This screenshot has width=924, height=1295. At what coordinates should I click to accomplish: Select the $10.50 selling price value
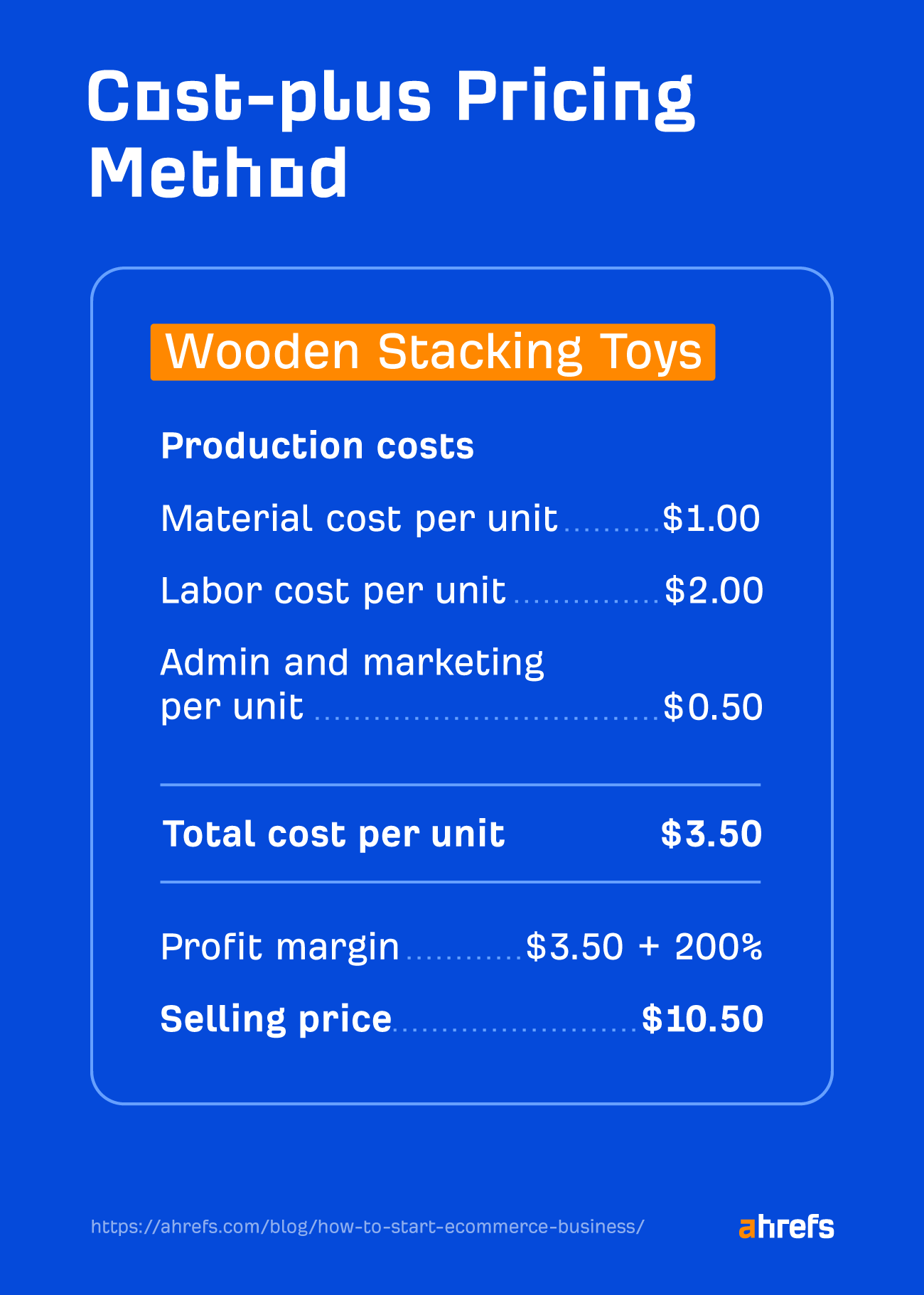point(702,1019)
